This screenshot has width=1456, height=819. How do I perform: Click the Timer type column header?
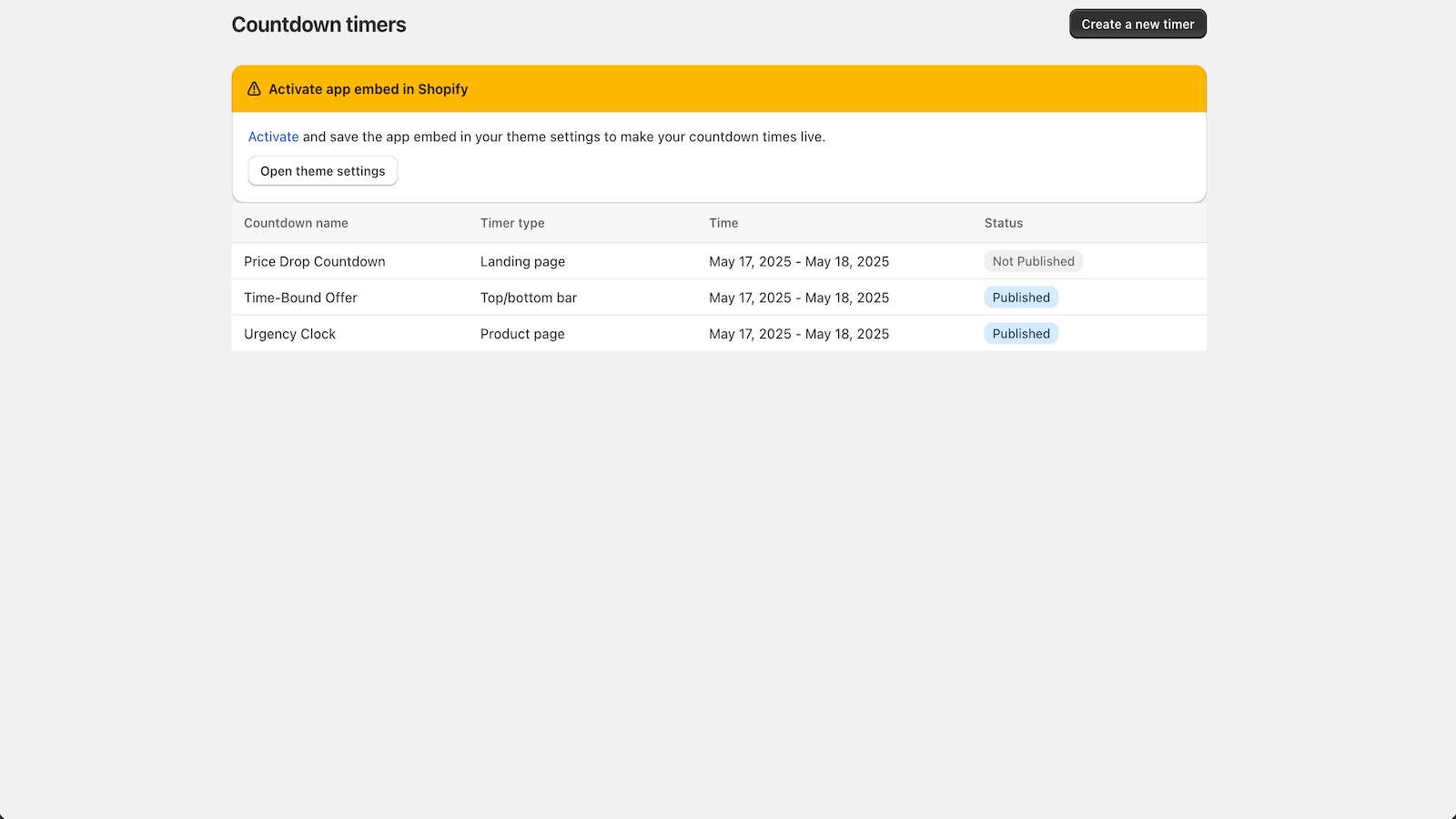512,223
